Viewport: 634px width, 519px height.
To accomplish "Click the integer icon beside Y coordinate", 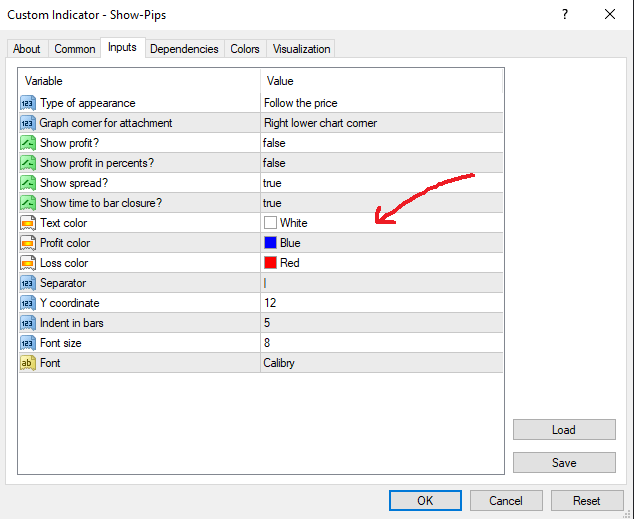I will pyautogui.click(x=28, y=303).
